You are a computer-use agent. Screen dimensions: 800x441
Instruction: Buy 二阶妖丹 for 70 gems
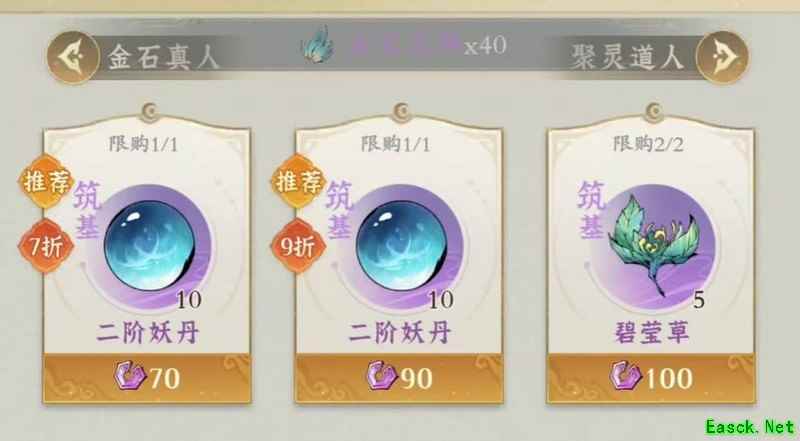coord(147,378)
